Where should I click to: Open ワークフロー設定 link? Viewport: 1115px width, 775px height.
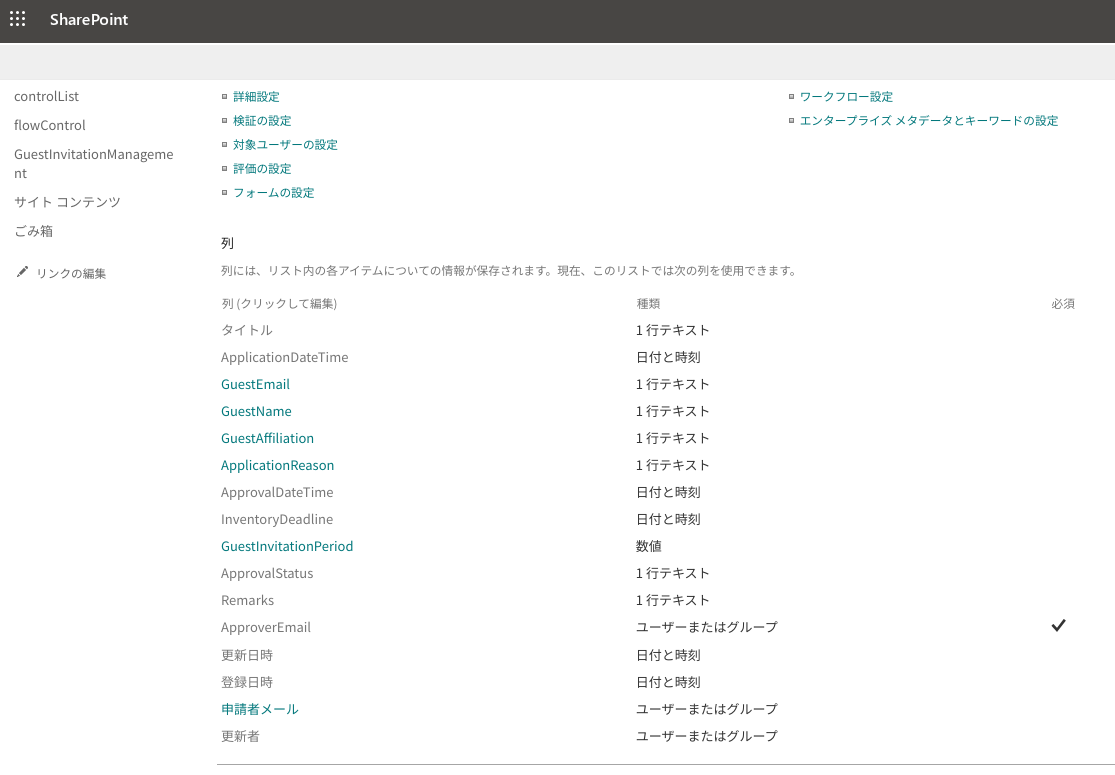coord(846,97)
